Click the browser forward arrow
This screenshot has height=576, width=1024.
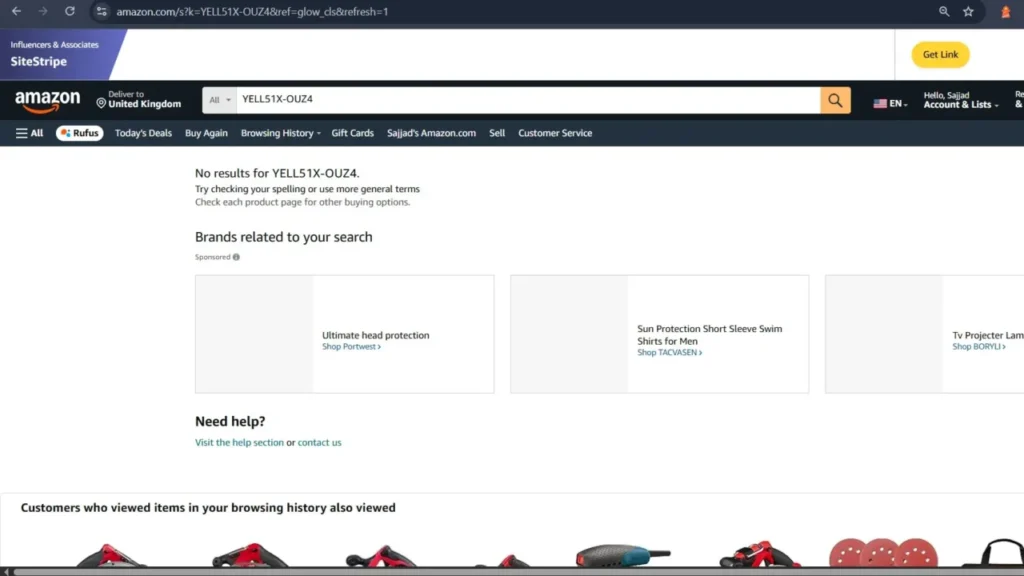coord(43,11)
